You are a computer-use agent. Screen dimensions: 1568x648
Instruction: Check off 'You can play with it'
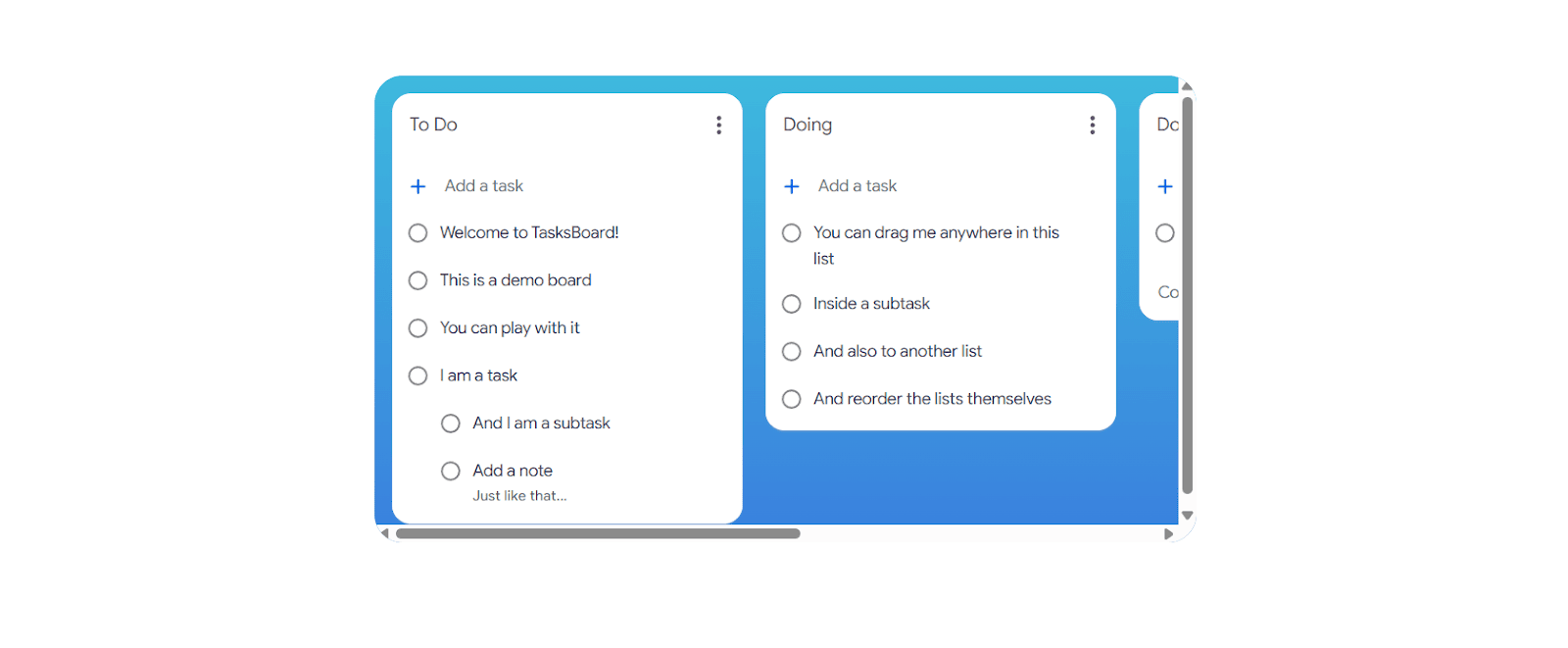(x=417, y=328)
